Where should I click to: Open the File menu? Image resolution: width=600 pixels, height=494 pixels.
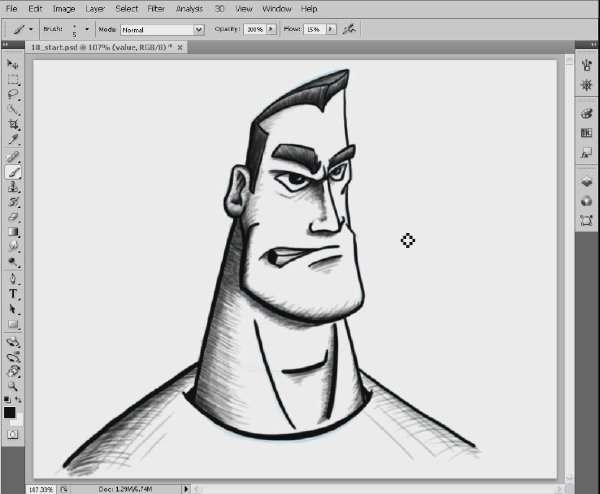point(11,8)
